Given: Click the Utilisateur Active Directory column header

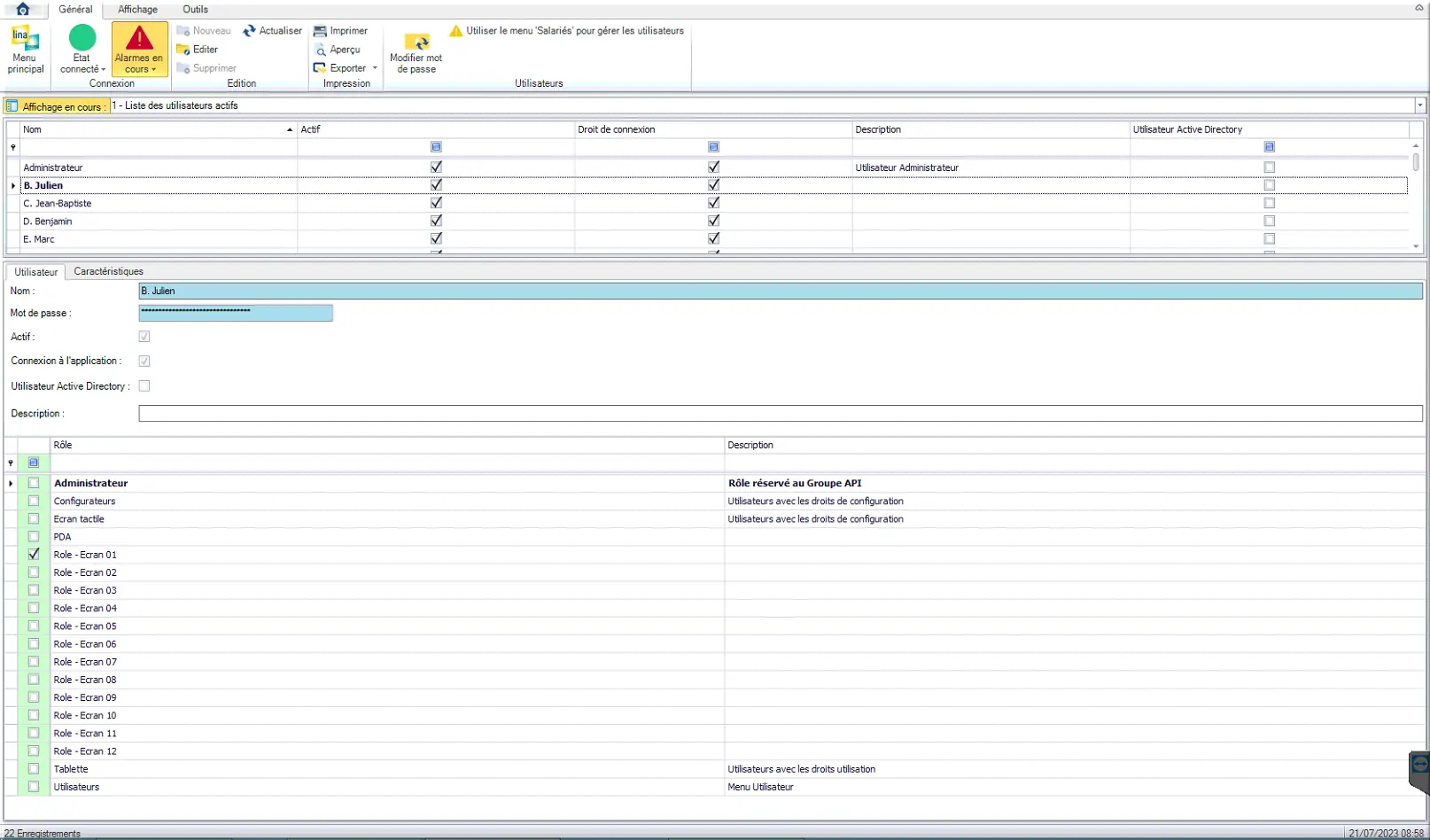Looking at the screenshot, I should click(x=1269, y=129).
